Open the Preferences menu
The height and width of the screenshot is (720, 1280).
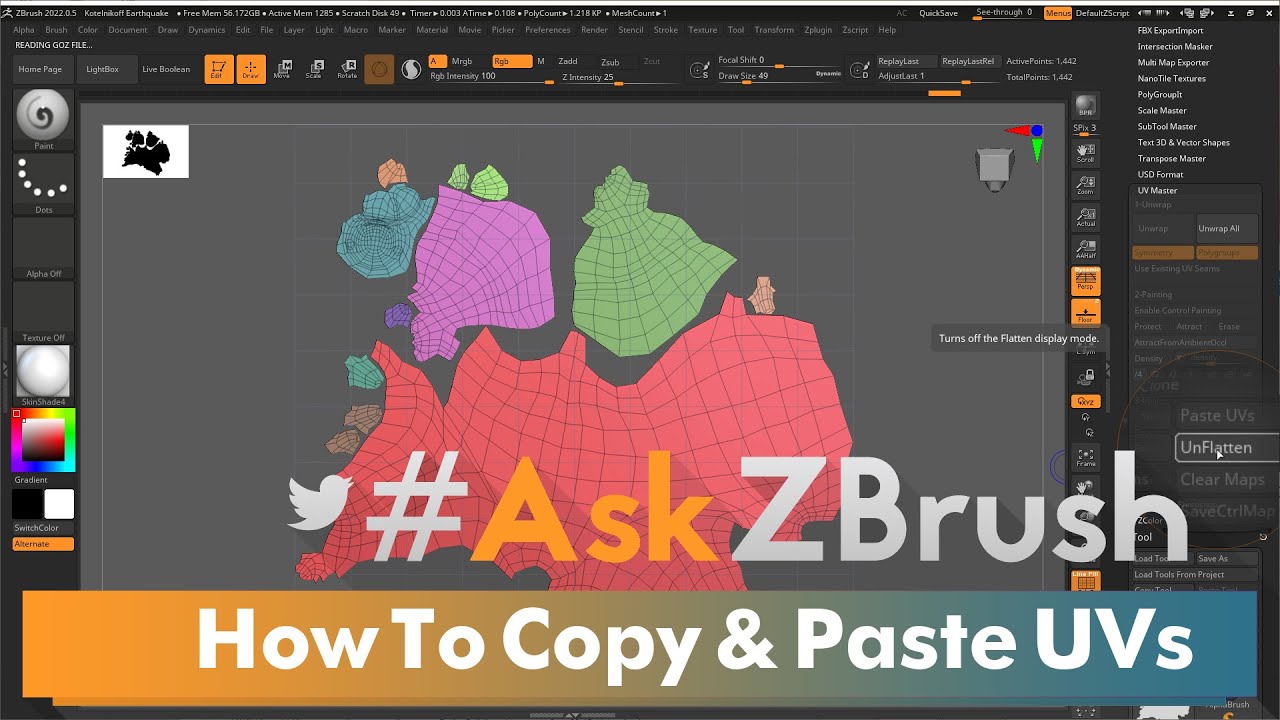pyautogui.click(x=548, y=30)
